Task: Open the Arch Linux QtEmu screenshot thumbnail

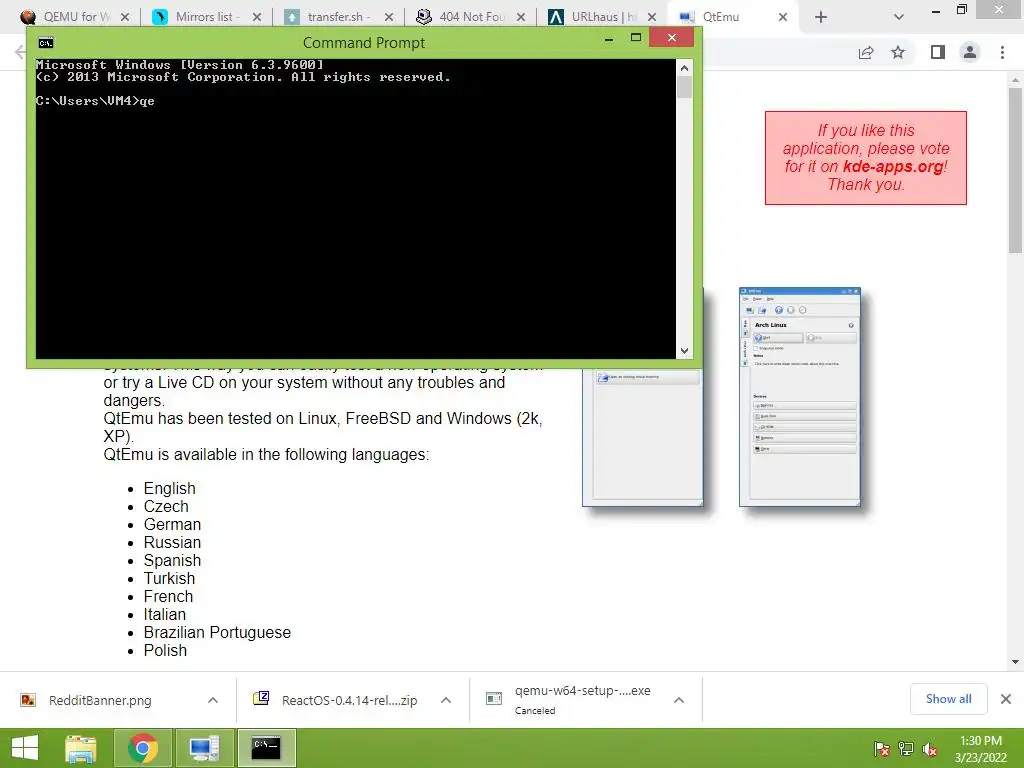Action: (x=799, y=397)
